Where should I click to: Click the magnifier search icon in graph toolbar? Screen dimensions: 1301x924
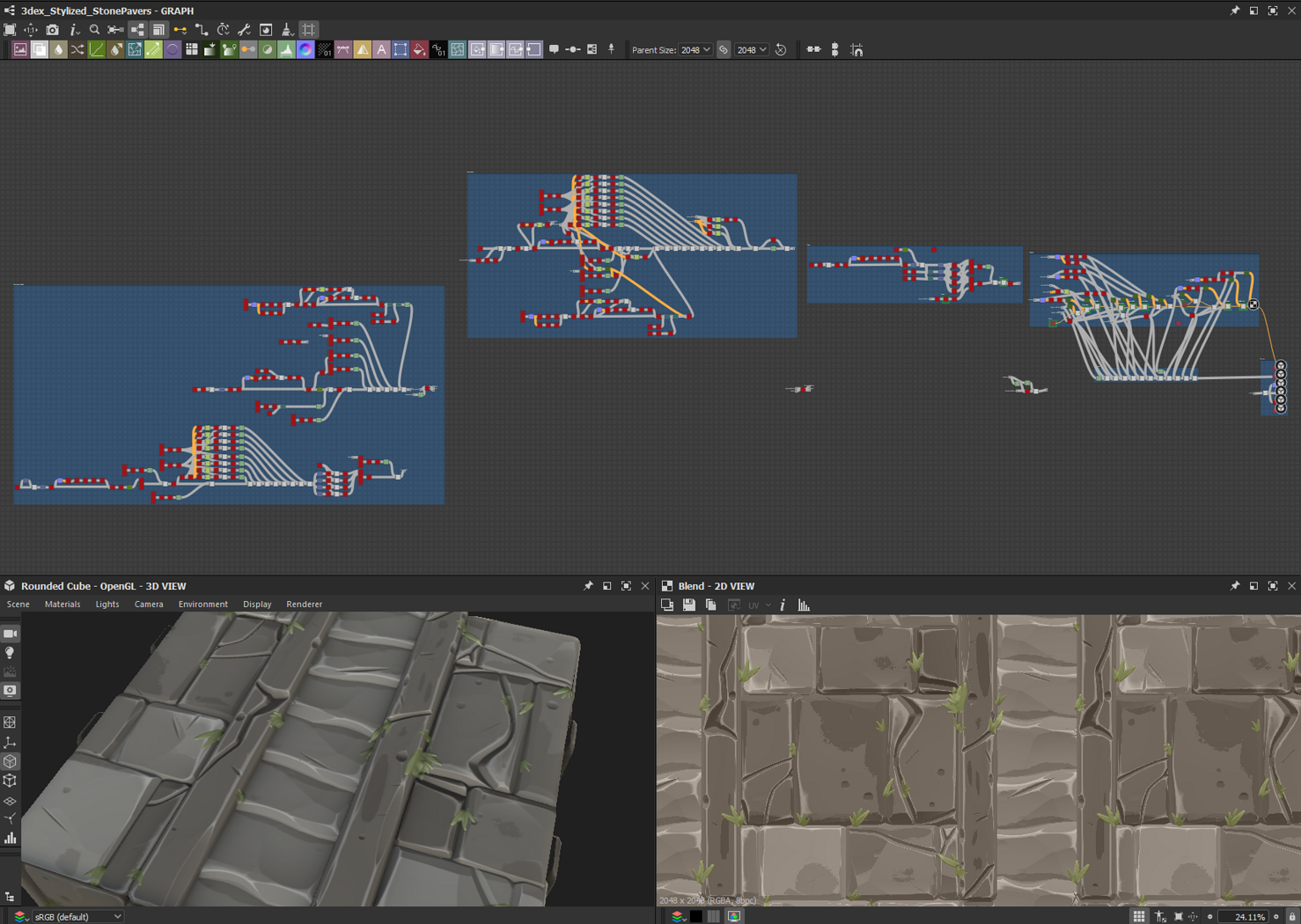95,30
